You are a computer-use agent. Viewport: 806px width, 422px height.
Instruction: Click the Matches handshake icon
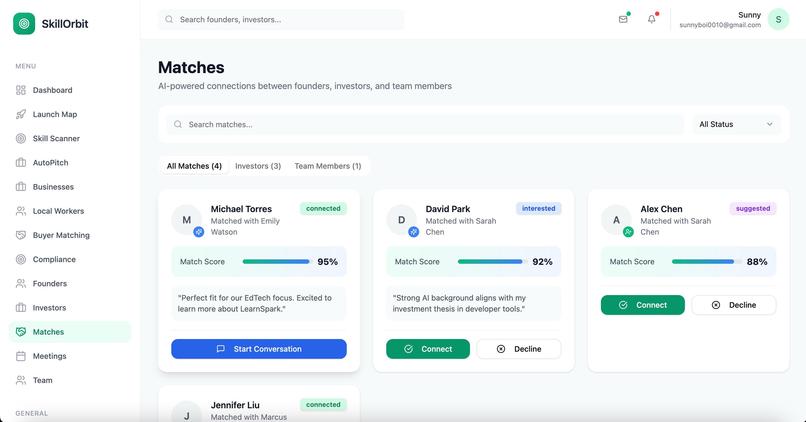point(21,332)
